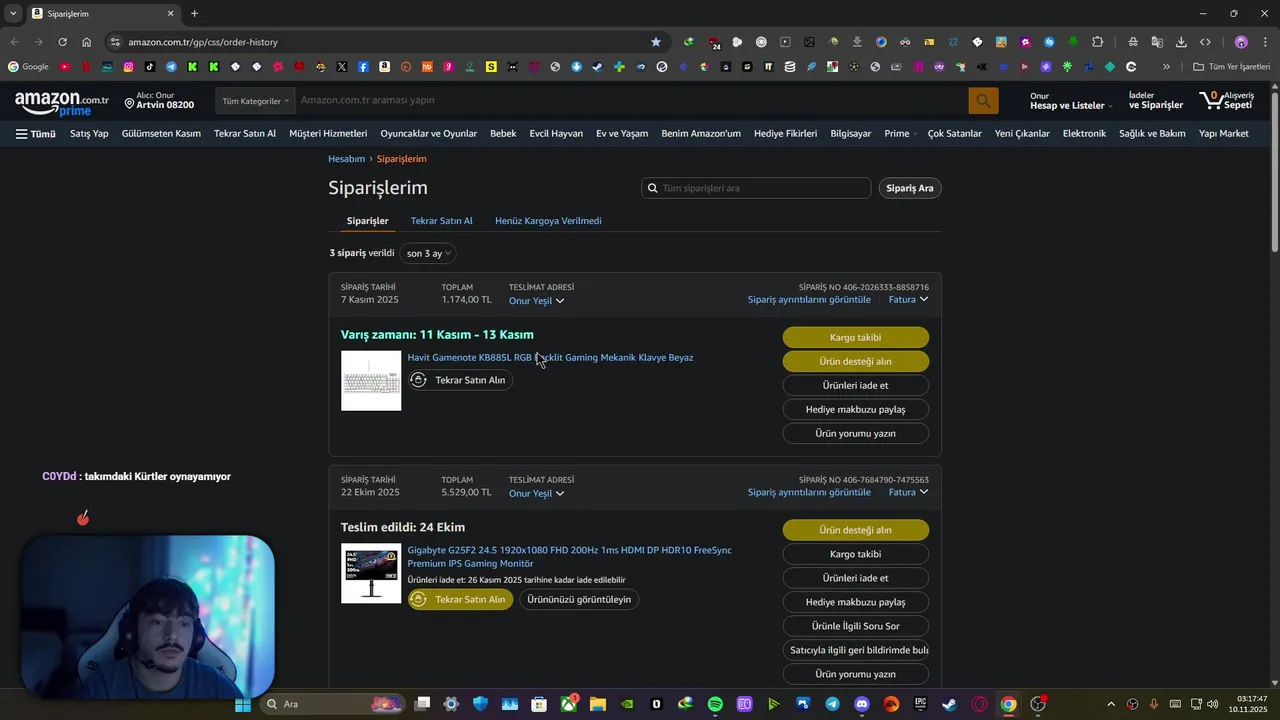Open the Instagram bookmark icon
Viewport: 1280px width, 720px height.
pyautogui.click(x=129, y=67)
